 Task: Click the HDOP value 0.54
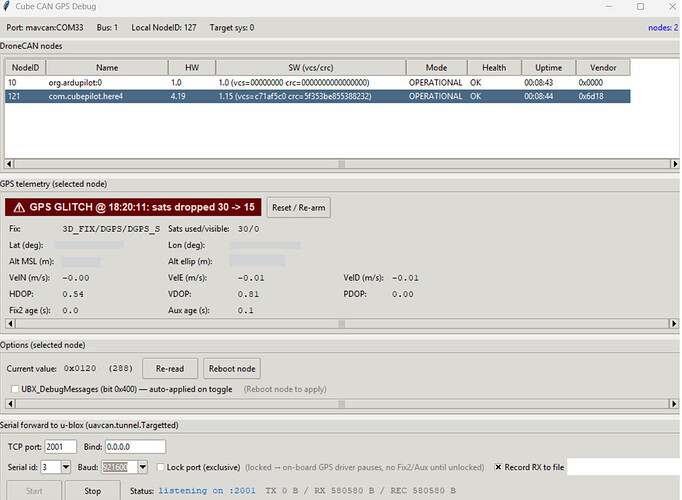coord(73,294)
